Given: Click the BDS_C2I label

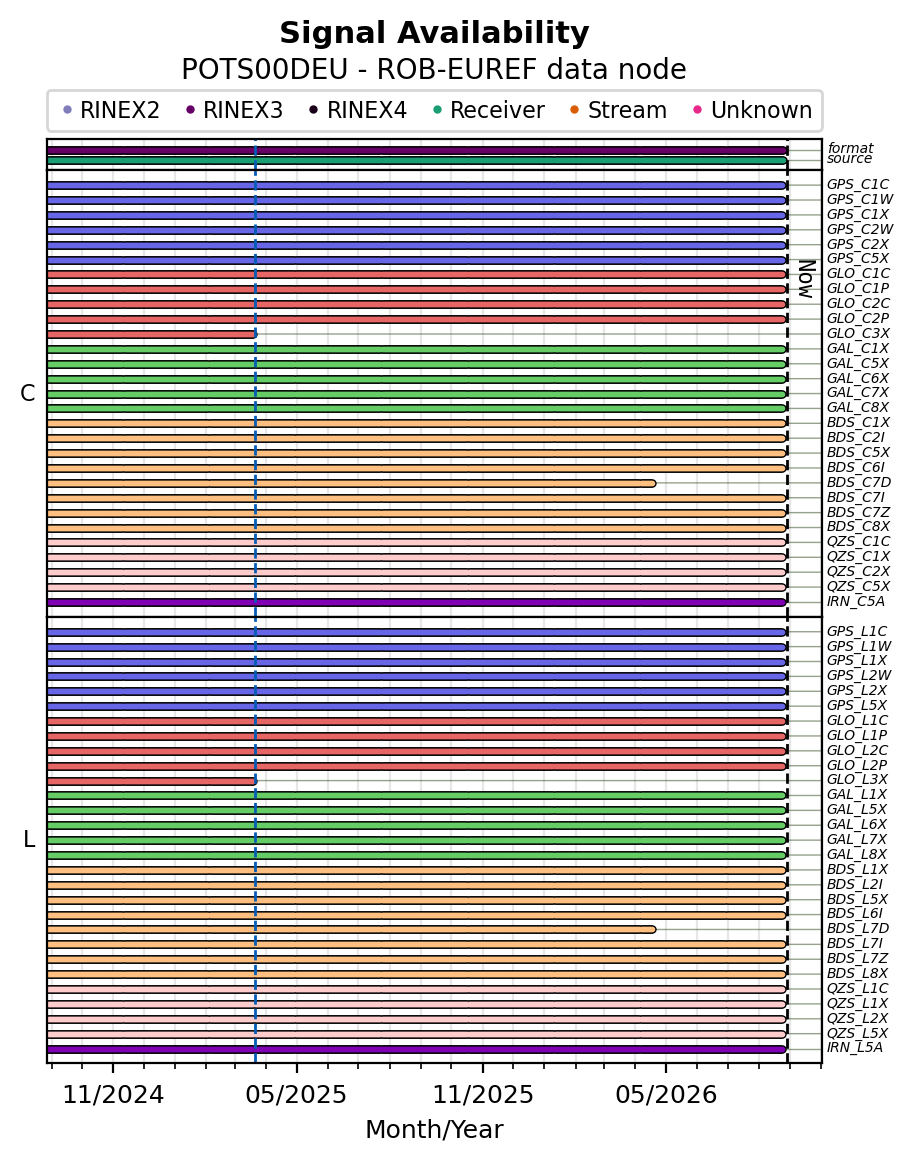Looking at the screenshot, I should click(856, 437).
